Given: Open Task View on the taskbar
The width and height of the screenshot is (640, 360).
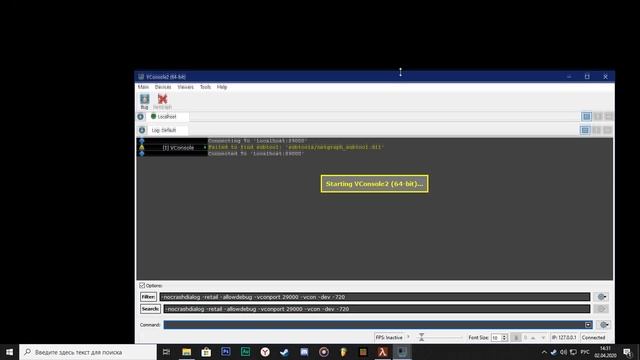Looking at the screenshot, I should tap(166, 352).
